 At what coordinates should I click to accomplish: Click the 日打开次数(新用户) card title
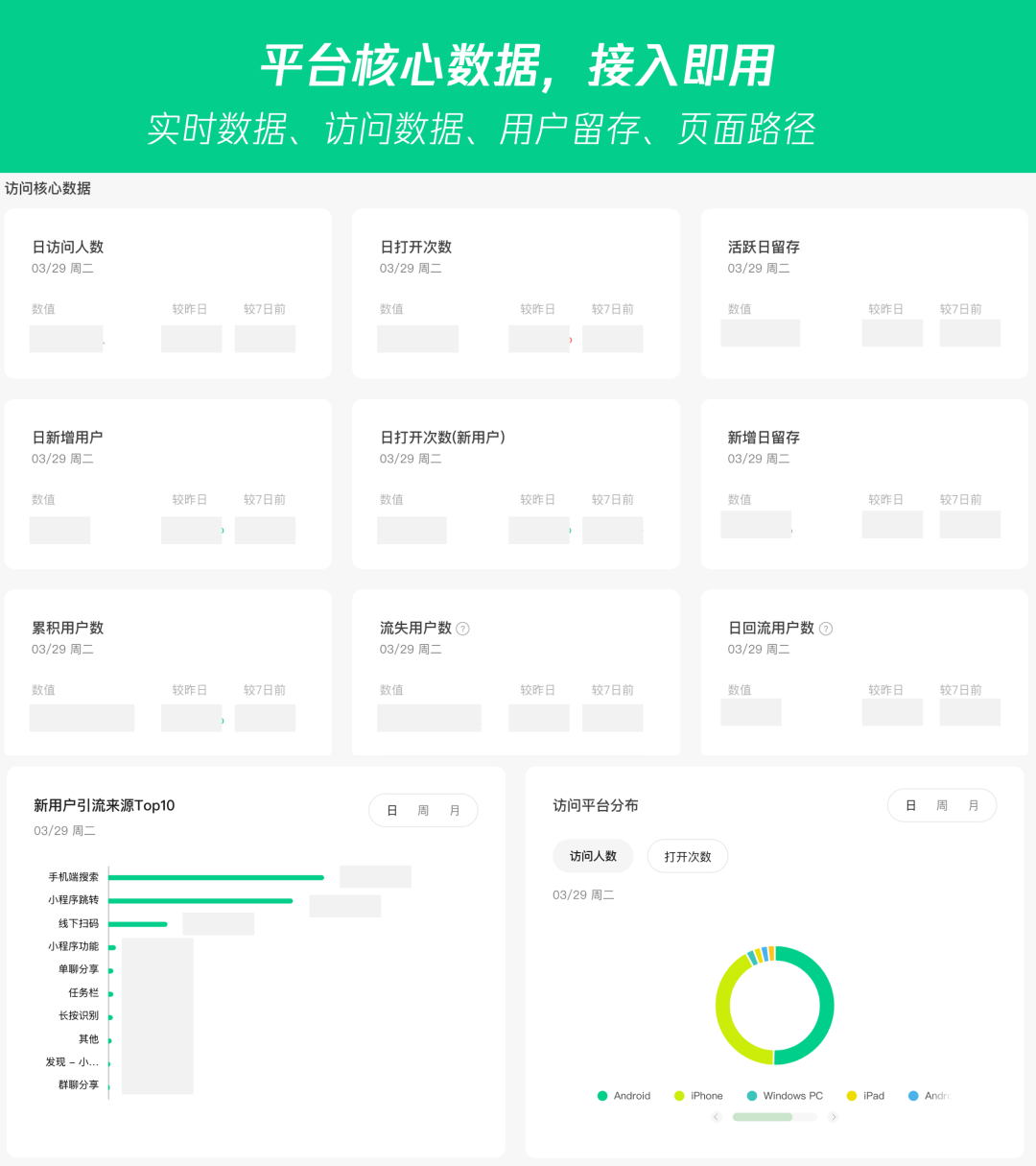[442, 437]
